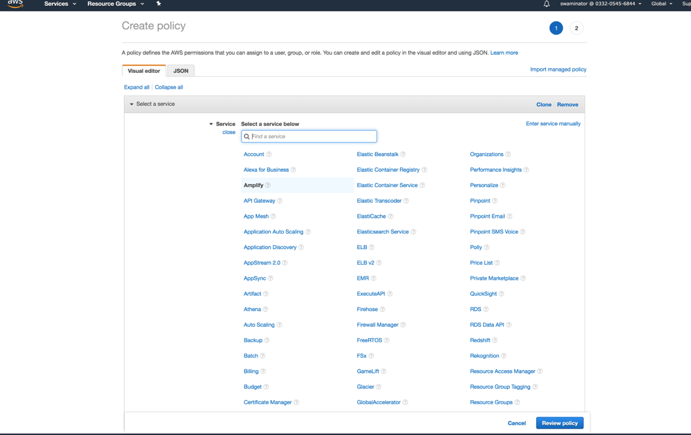
Task: Click help icon next to Account
Action: click(269, 154)
